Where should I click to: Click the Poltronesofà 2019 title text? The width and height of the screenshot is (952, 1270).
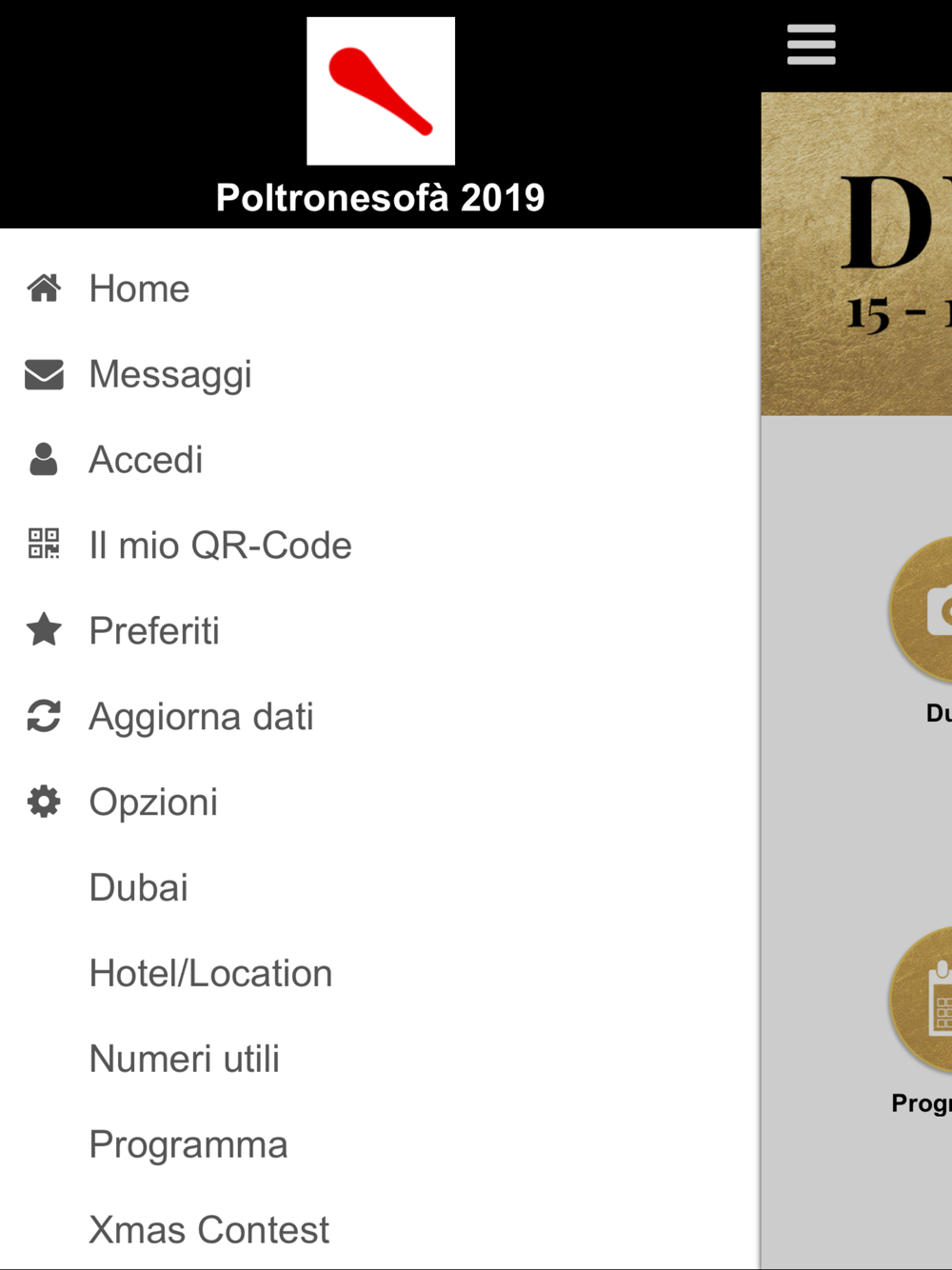(381, 198)
